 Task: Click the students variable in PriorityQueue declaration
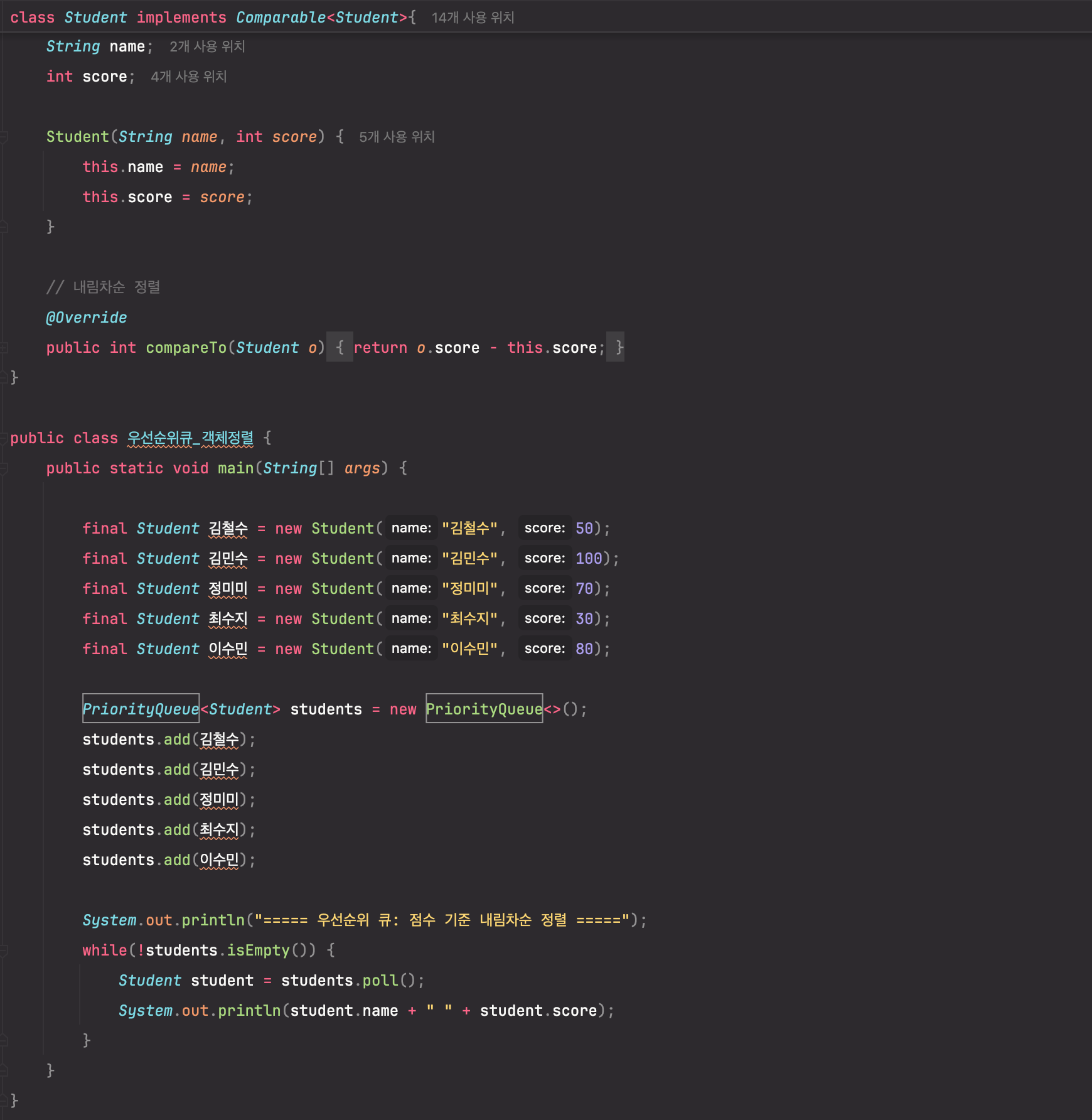coord(326,709)
